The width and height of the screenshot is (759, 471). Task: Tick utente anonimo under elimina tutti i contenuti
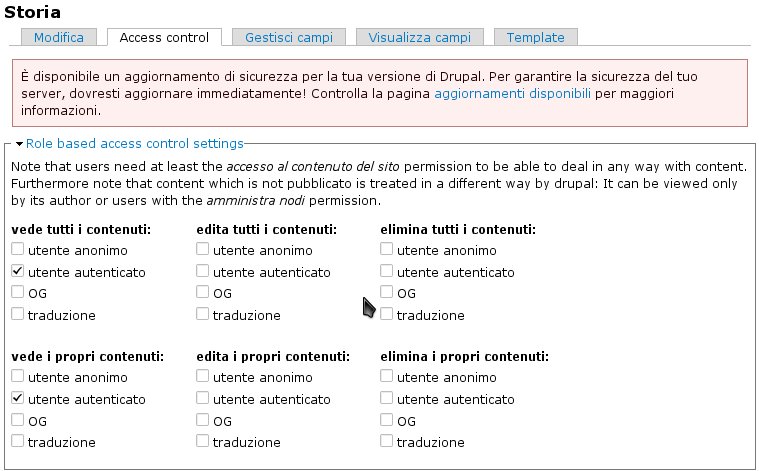(387, 251)
